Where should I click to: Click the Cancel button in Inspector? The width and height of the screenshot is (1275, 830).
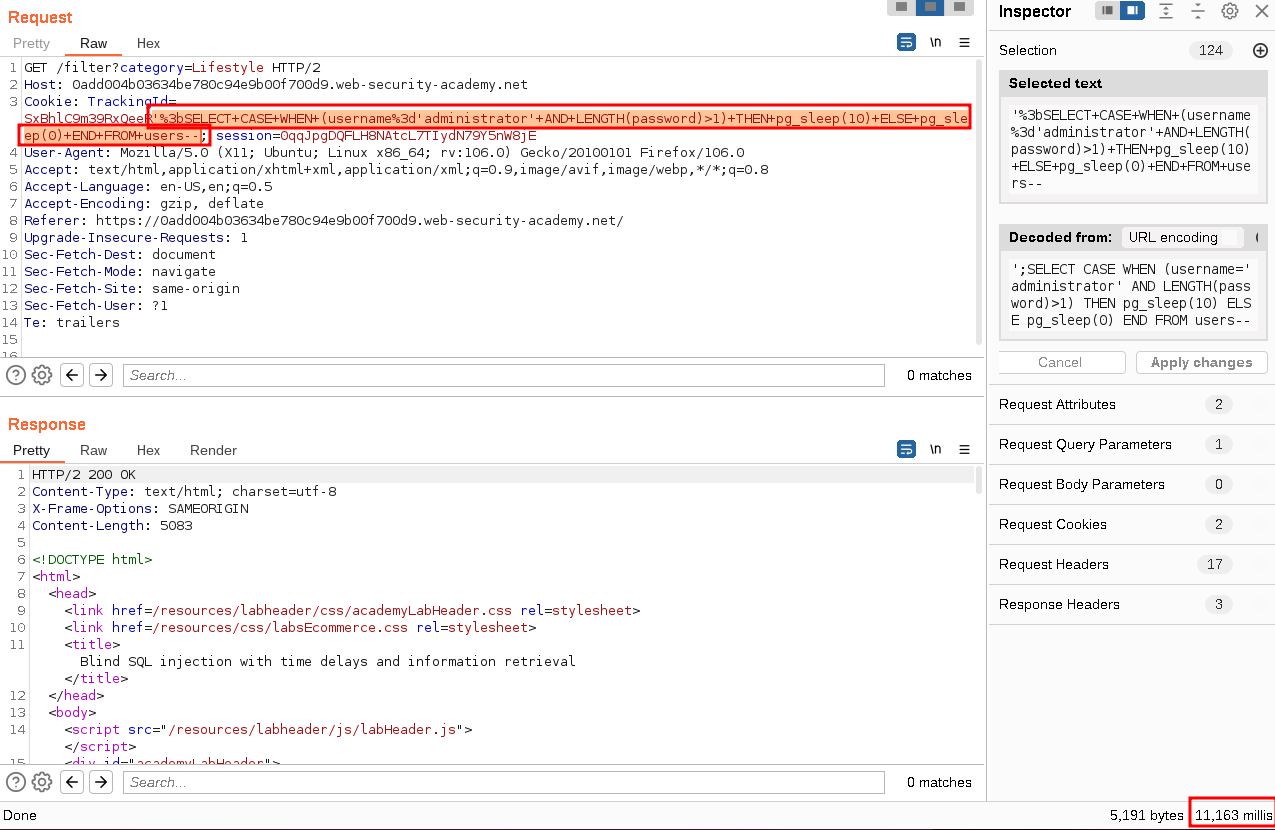(x=1060, y=362)
